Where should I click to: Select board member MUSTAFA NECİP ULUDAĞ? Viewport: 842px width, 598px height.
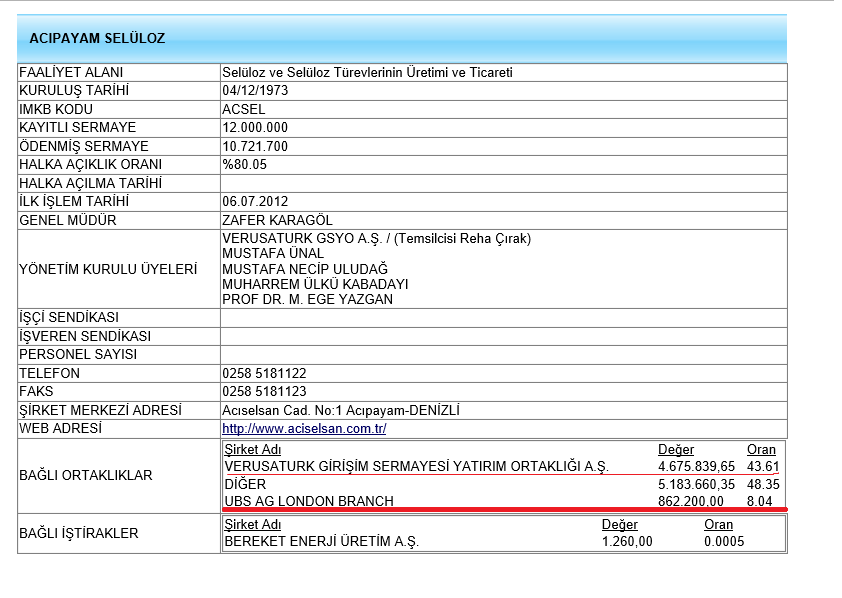[305, 269]
